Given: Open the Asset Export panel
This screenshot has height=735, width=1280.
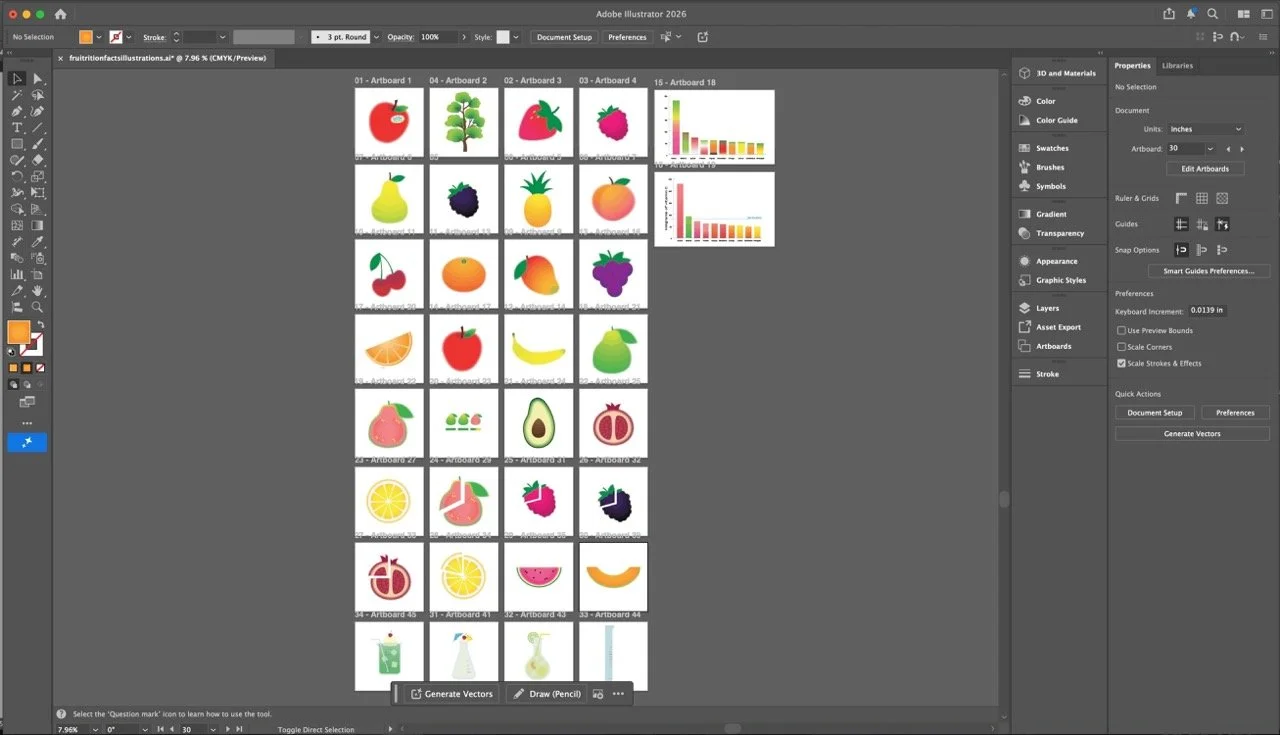Looking at the screenshot, I should [x=1049, y=327].
